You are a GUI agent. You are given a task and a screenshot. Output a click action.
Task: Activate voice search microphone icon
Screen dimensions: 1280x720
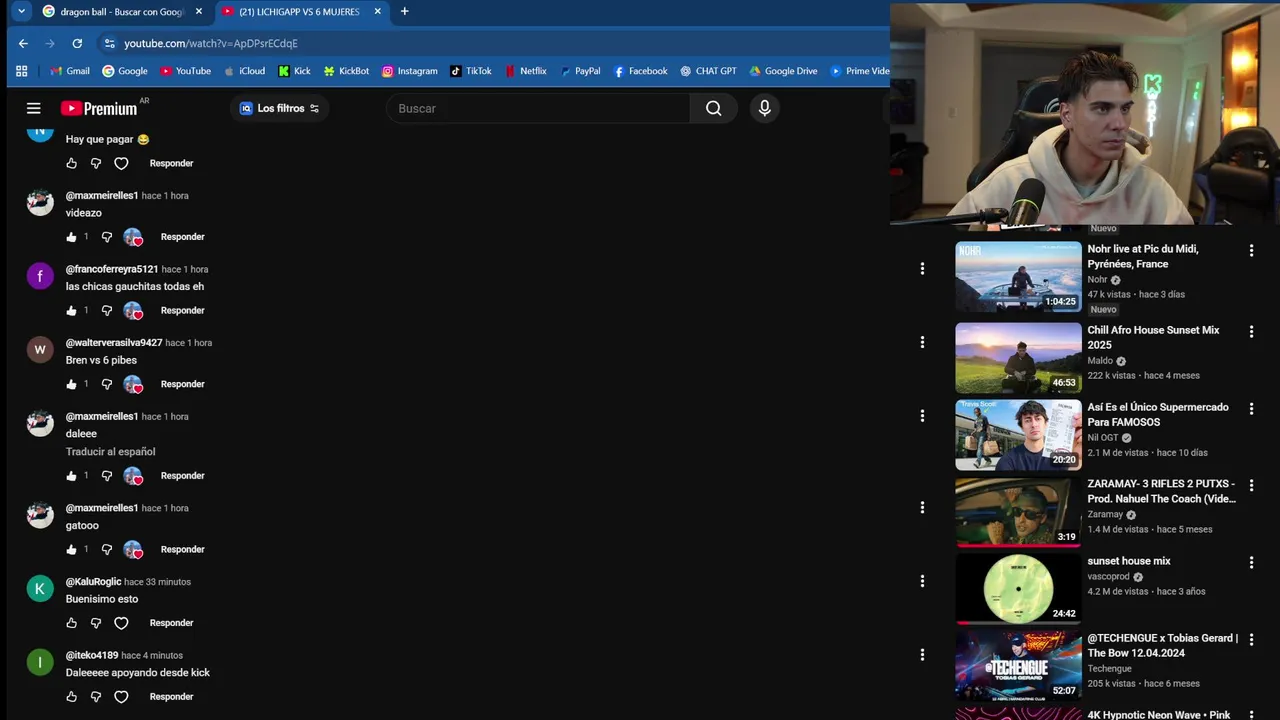(x=765, y=108)
